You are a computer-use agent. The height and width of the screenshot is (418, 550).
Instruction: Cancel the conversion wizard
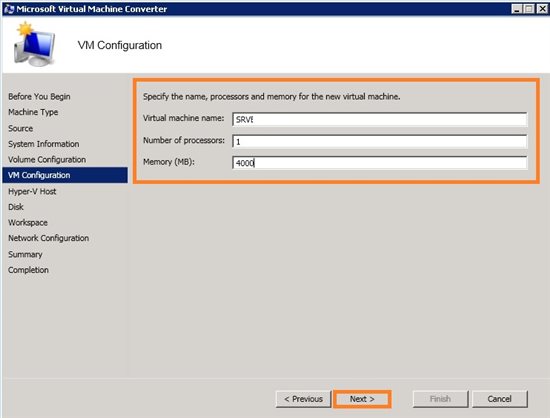click(499, 399)
